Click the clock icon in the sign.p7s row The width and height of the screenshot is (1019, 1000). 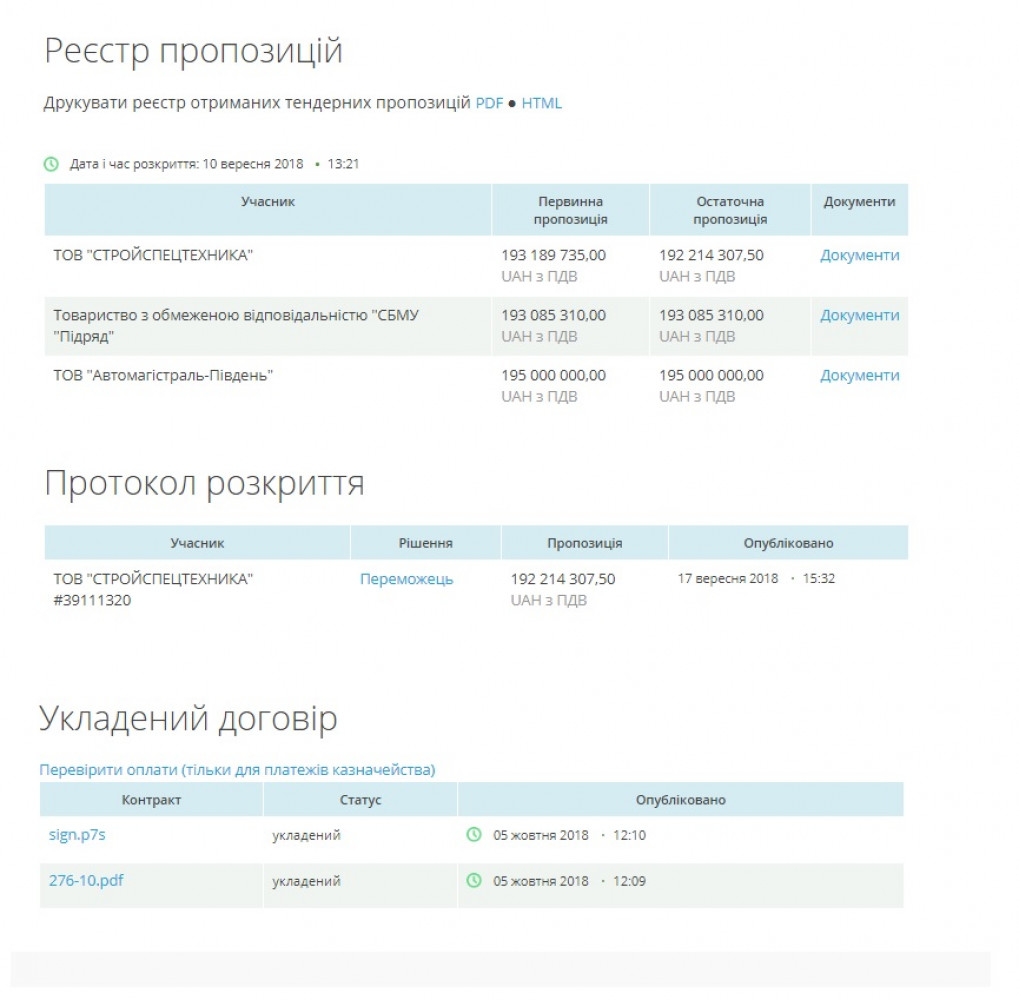474,835
